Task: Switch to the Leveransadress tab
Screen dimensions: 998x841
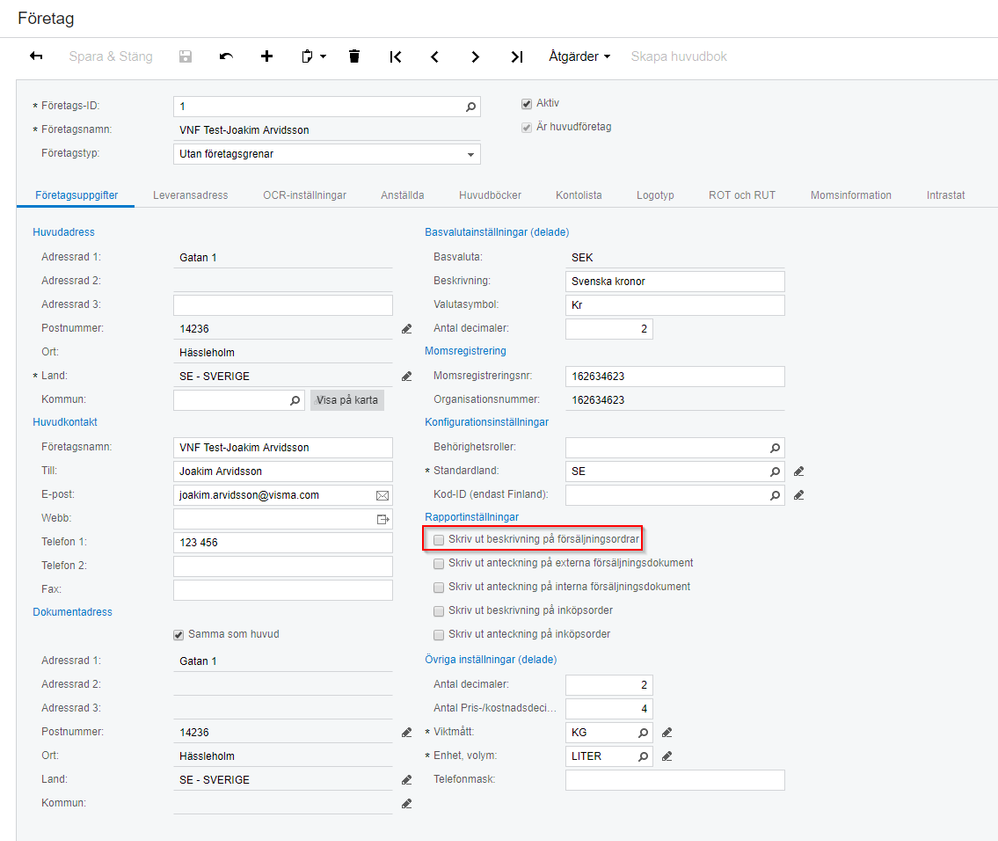Action: coord(190,195)
